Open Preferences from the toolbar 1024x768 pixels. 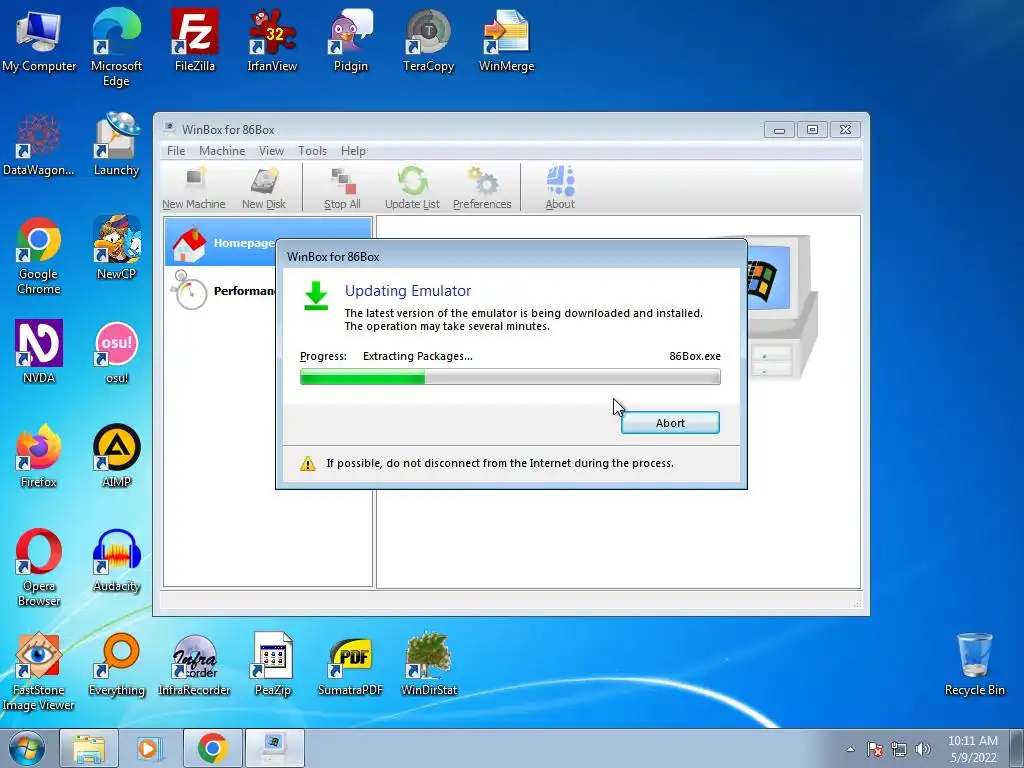482,188
